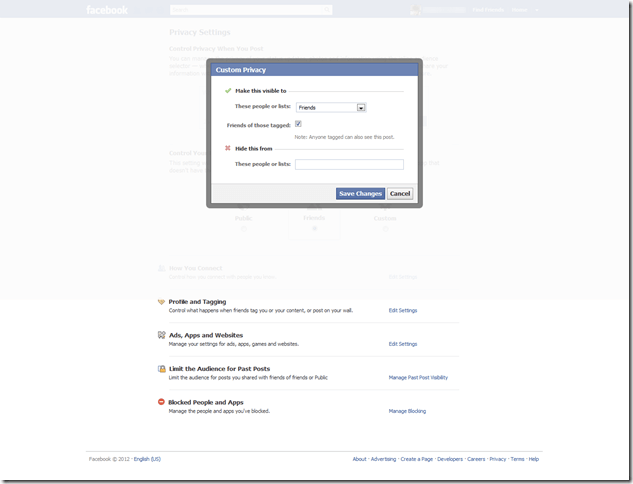Click the Find Friends menu item
633x484 pixels.
coord(488,10)
